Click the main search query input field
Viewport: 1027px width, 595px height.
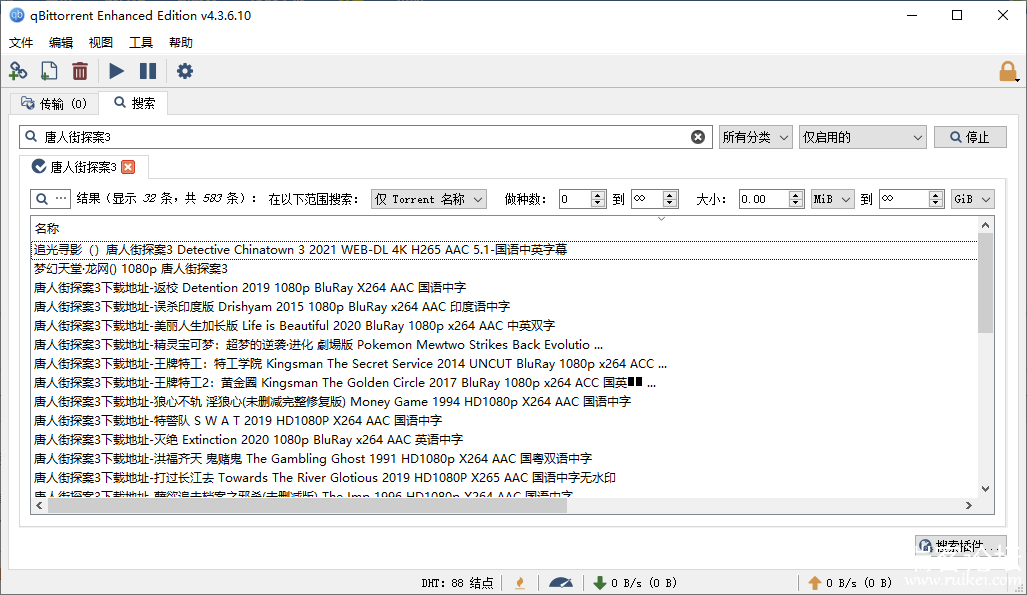365,137
